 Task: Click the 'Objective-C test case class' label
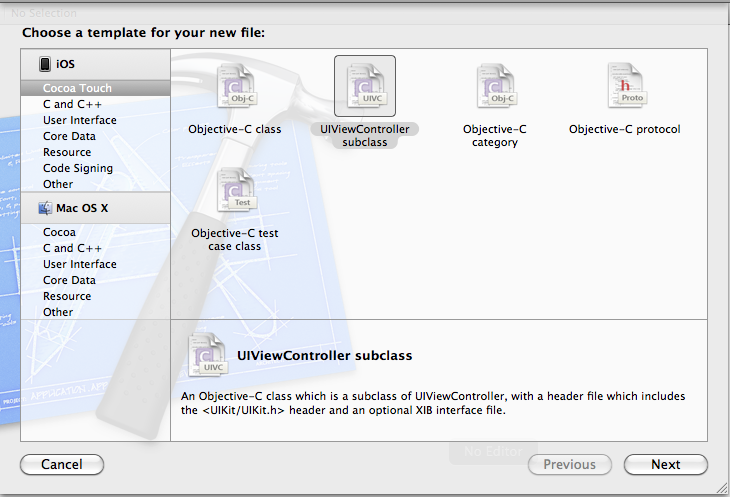(235, 239)
